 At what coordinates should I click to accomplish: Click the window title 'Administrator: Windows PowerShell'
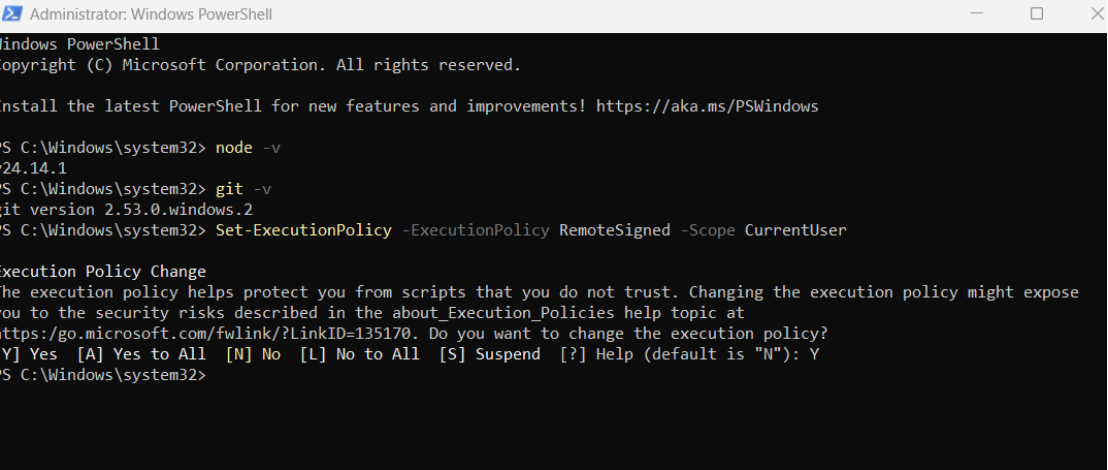[151, 15]
